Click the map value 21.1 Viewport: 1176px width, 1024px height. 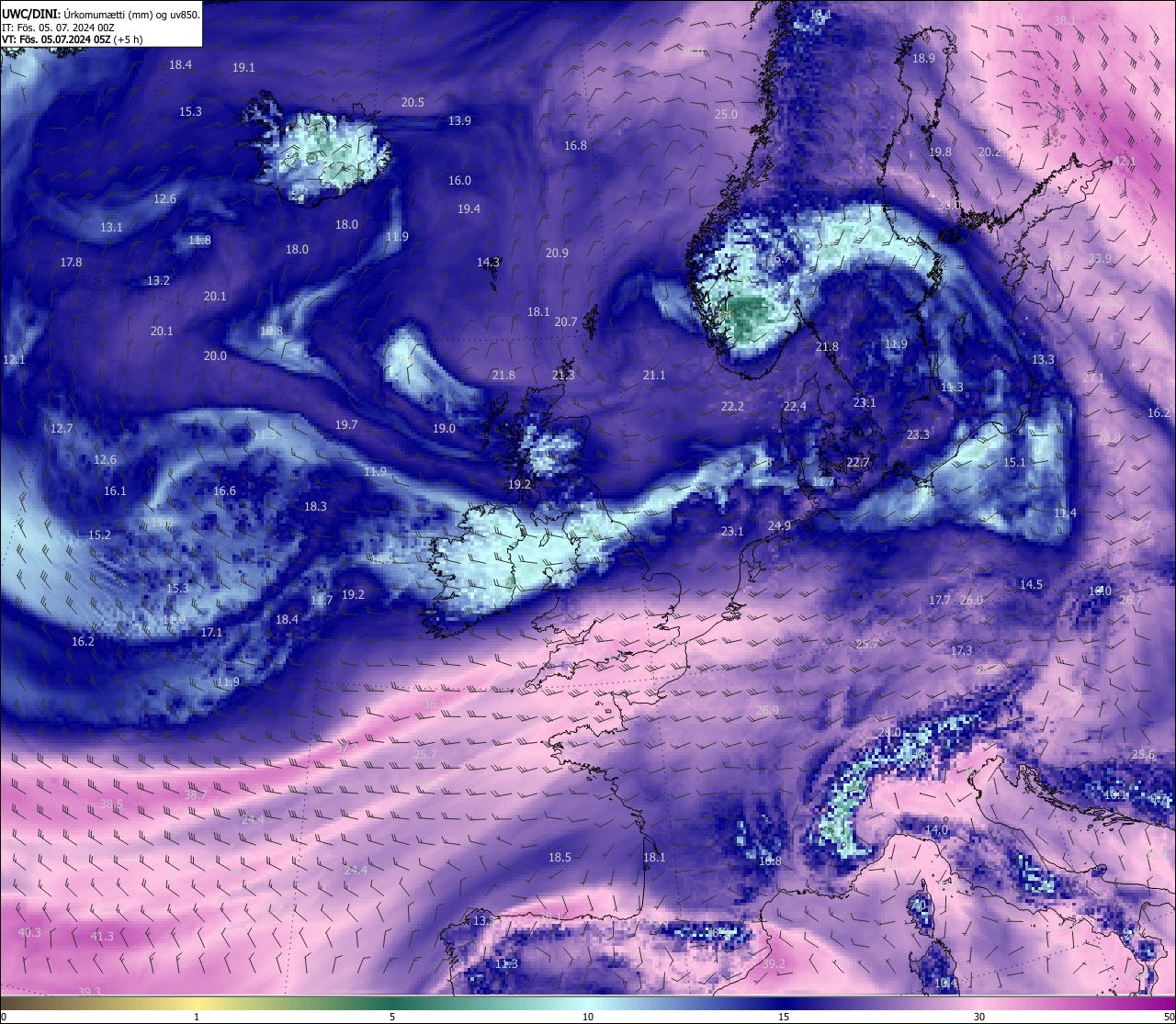click(654, 375)
